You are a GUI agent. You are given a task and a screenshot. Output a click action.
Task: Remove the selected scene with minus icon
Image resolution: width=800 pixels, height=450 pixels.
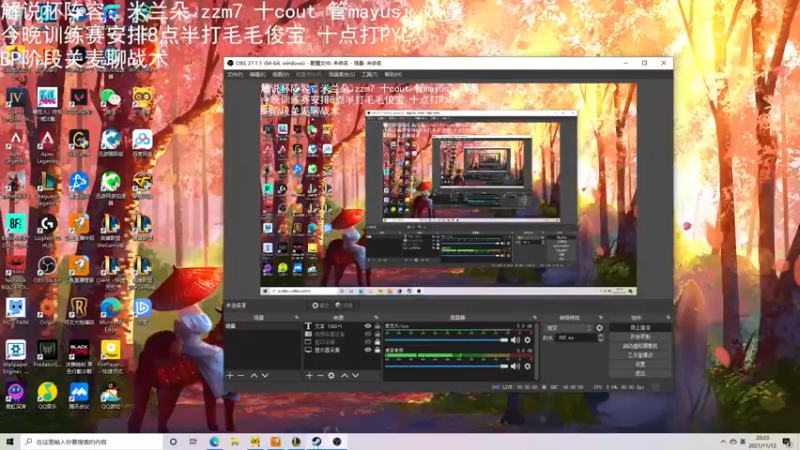point(241,376)
